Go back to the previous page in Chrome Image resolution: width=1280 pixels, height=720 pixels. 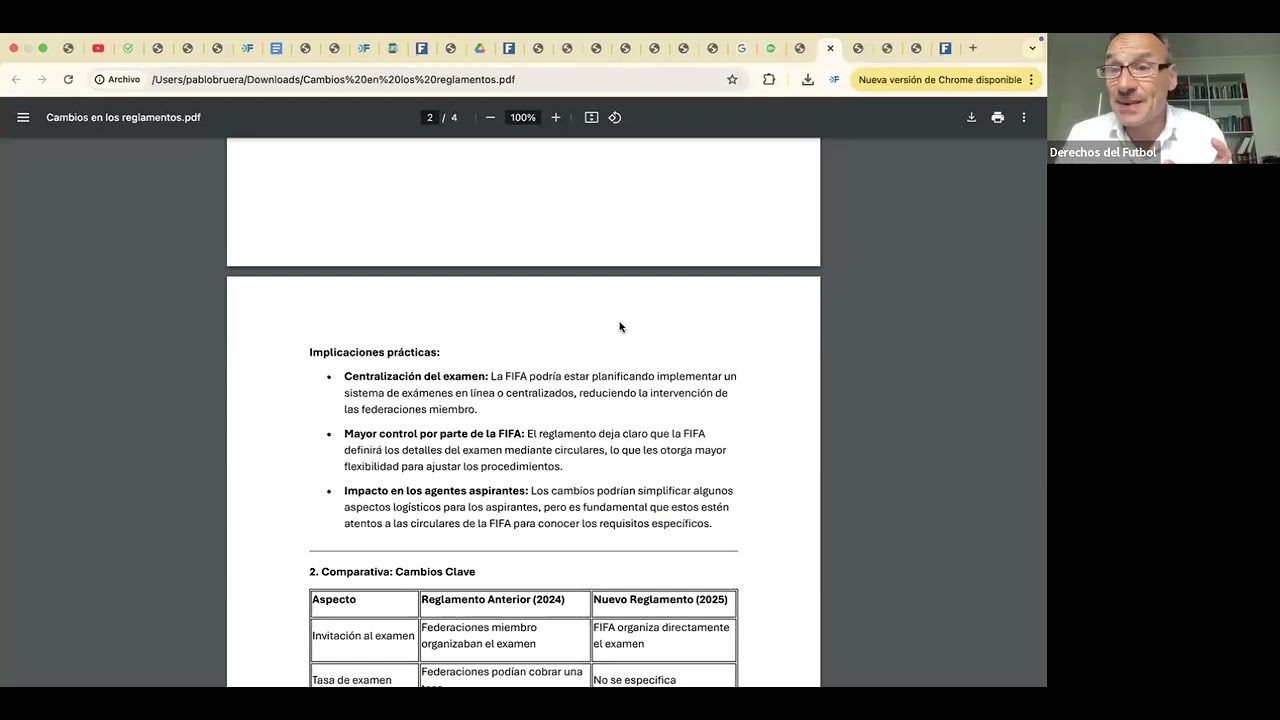16,79
